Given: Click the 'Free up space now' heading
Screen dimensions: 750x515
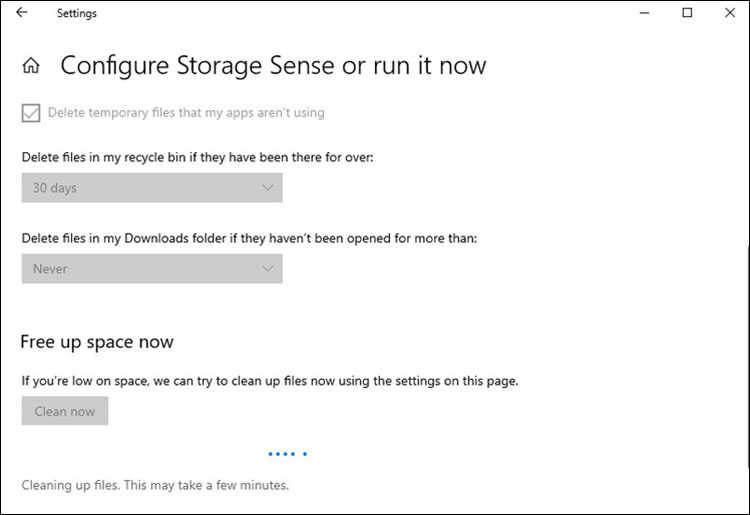Looking at the screenshot, I should pos(97,342).
